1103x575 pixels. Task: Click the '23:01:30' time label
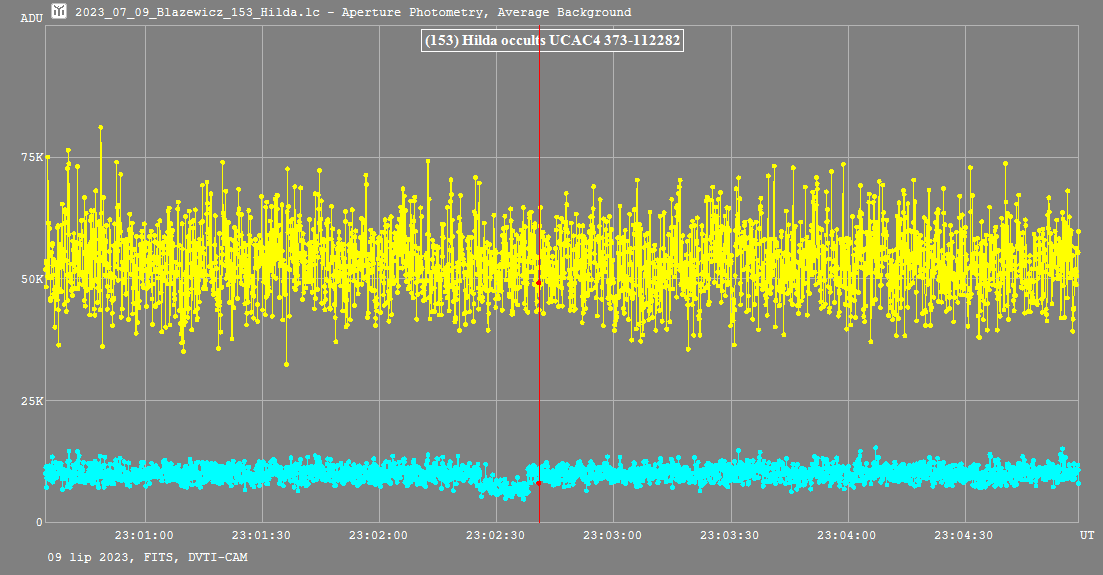261,535
